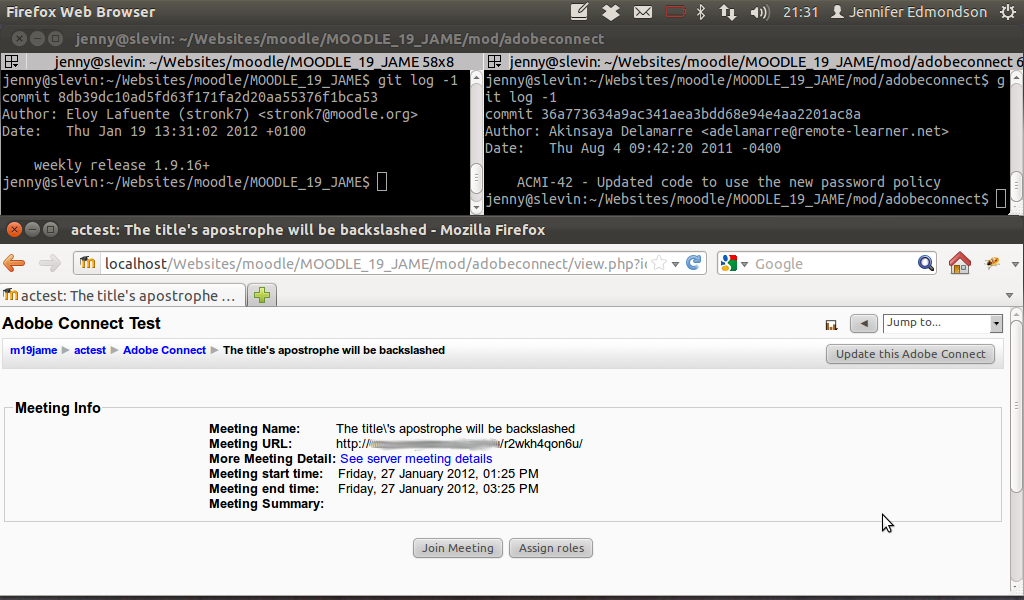Open the Jump to... dropdown
The height and width of the screenshot is (600, 1024).
pyautogui.click(x=942, y=323)
